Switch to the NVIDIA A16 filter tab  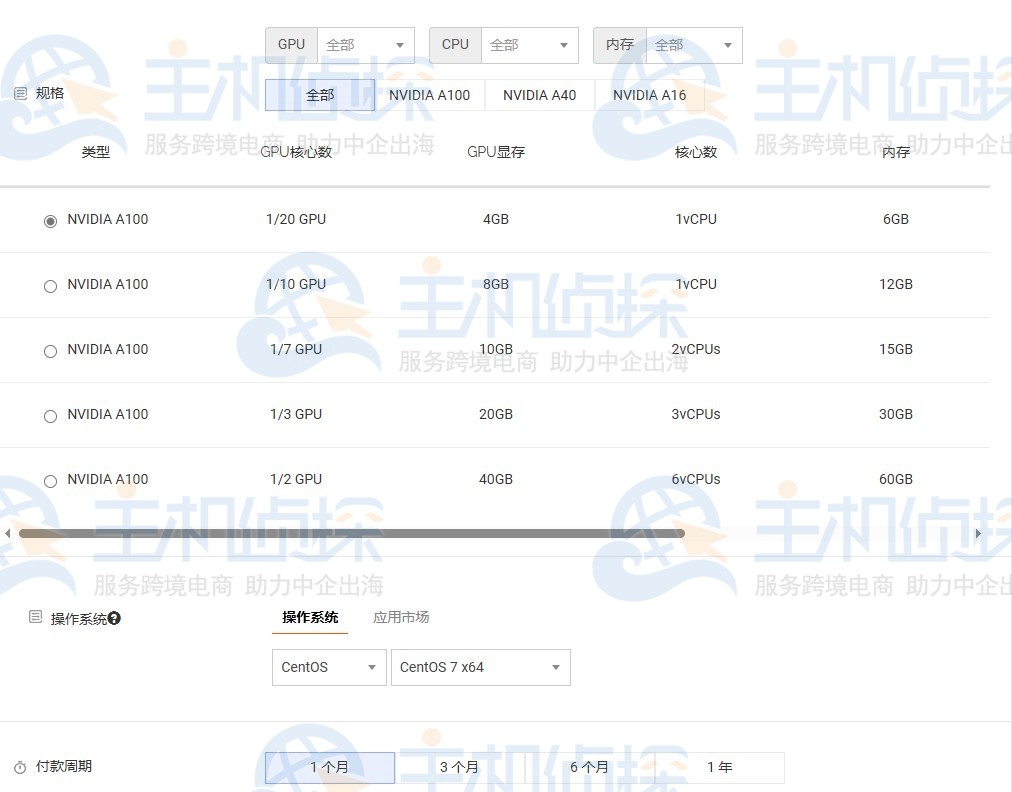650,95
